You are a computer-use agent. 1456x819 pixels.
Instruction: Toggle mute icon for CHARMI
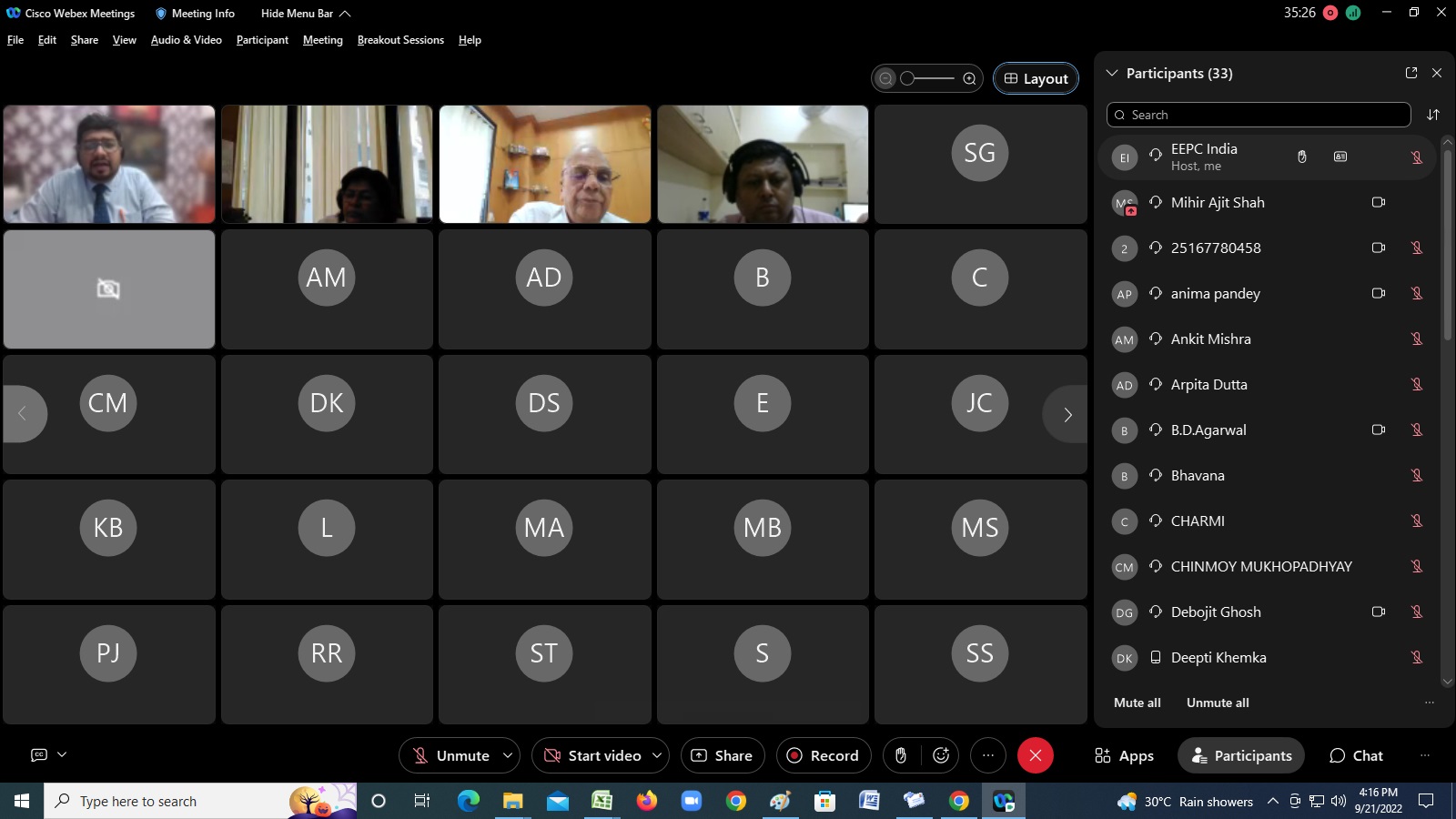[x=1417, y=521]
